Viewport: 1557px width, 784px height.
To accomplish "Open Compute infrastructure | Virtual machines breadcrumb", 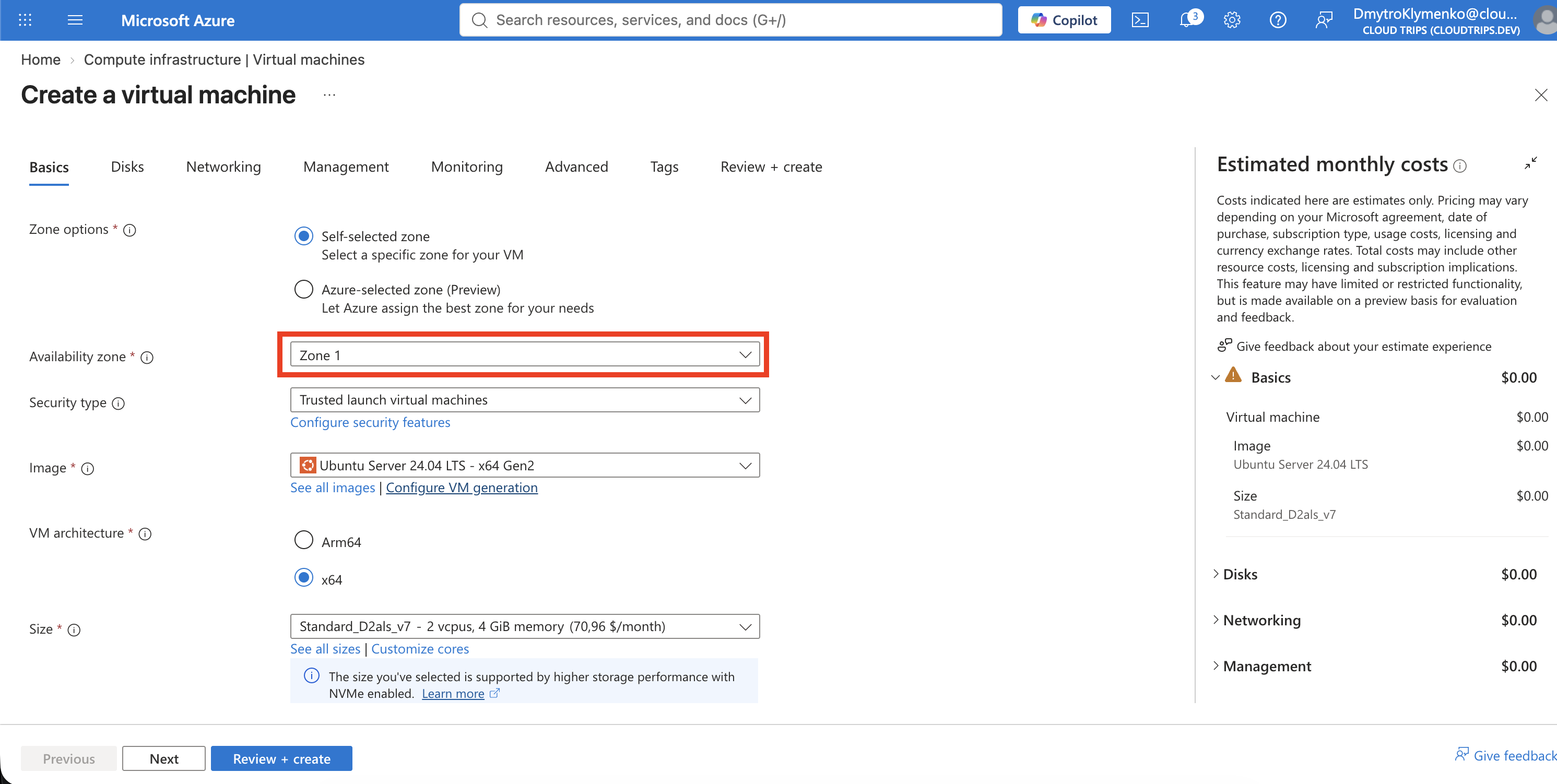I will click(224, 60).
